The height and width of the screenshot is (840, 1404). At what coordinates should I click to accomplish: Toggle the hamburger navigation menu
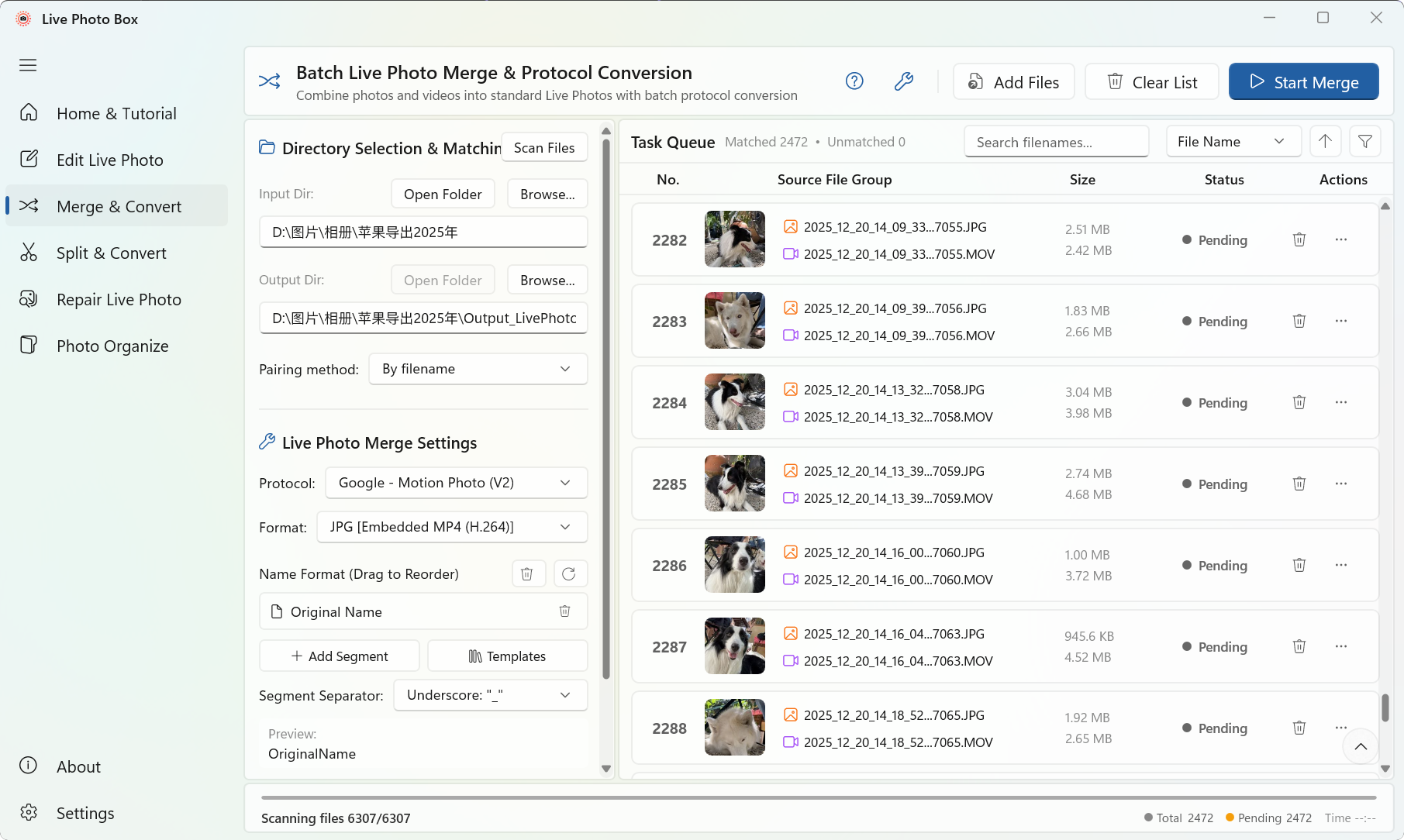28,65
